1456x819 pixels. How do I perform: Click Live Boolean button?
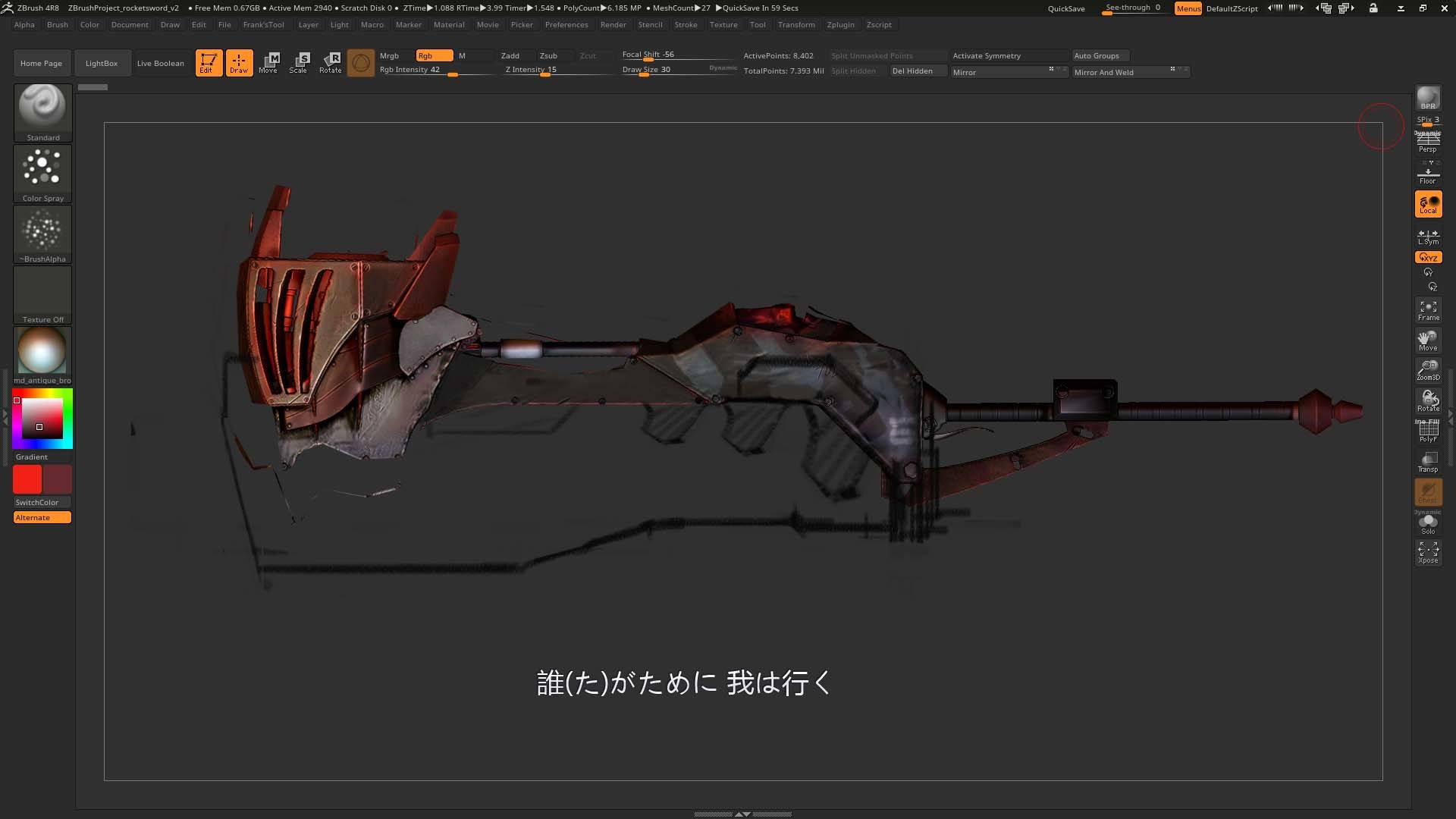[161, 63]
